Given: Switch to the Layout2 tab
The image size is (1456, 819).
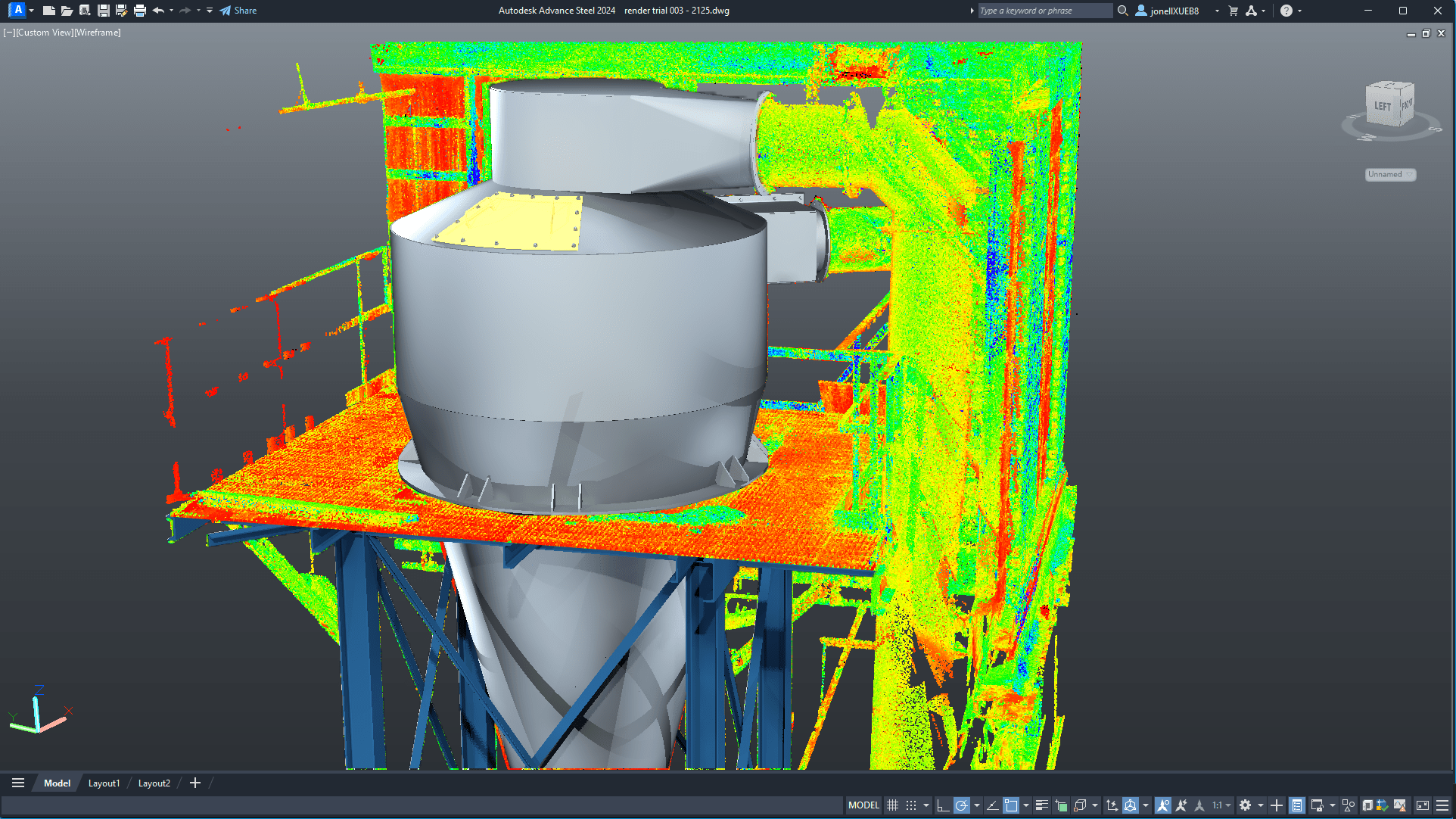Looking at the screenshot, I should point(154,783).
